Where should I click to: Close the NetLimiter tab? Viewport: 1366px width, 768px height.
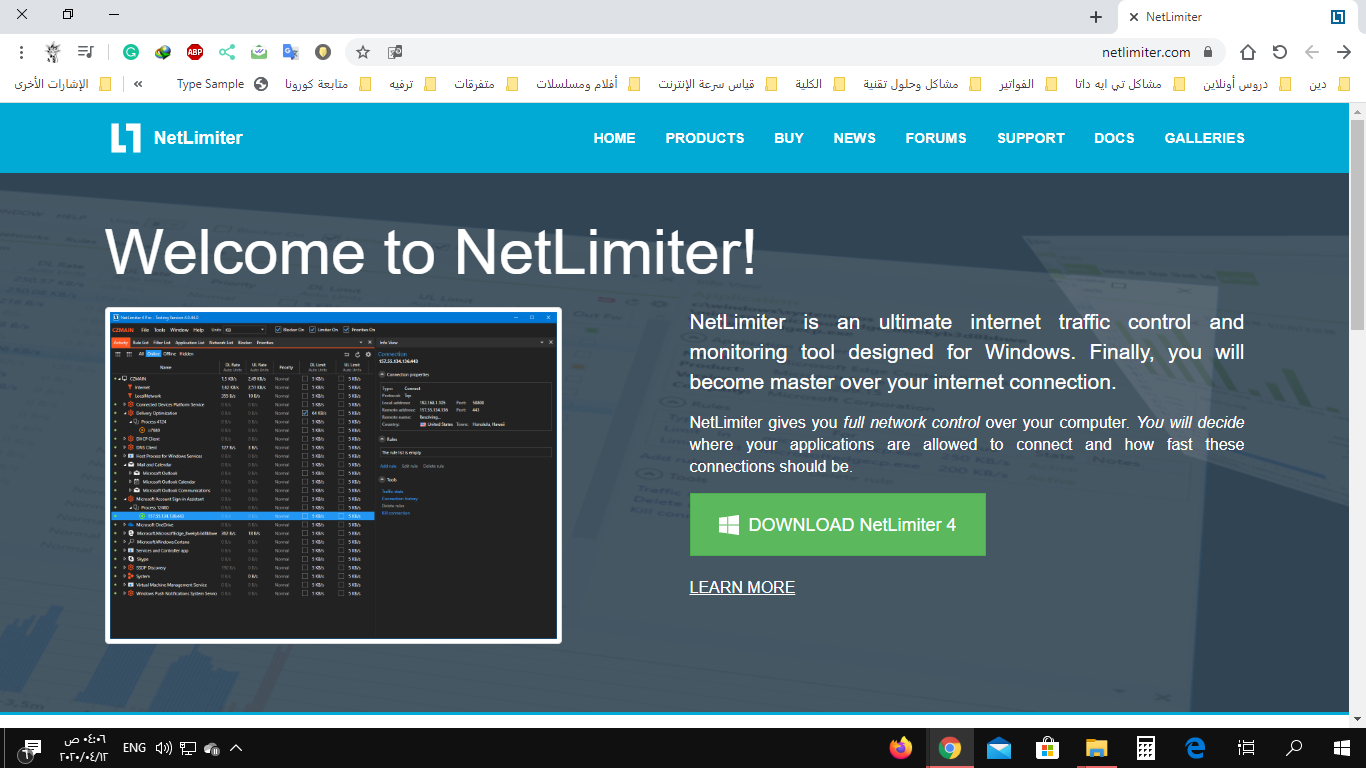[x=1133, y=17]
